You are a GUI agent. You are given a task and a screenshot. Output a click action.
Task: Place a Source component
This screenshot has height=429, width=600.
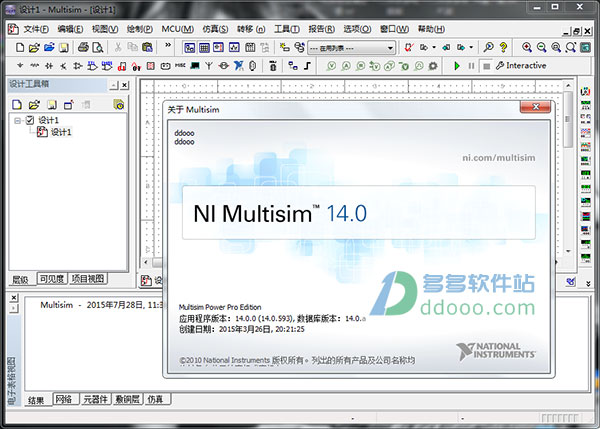20,66
